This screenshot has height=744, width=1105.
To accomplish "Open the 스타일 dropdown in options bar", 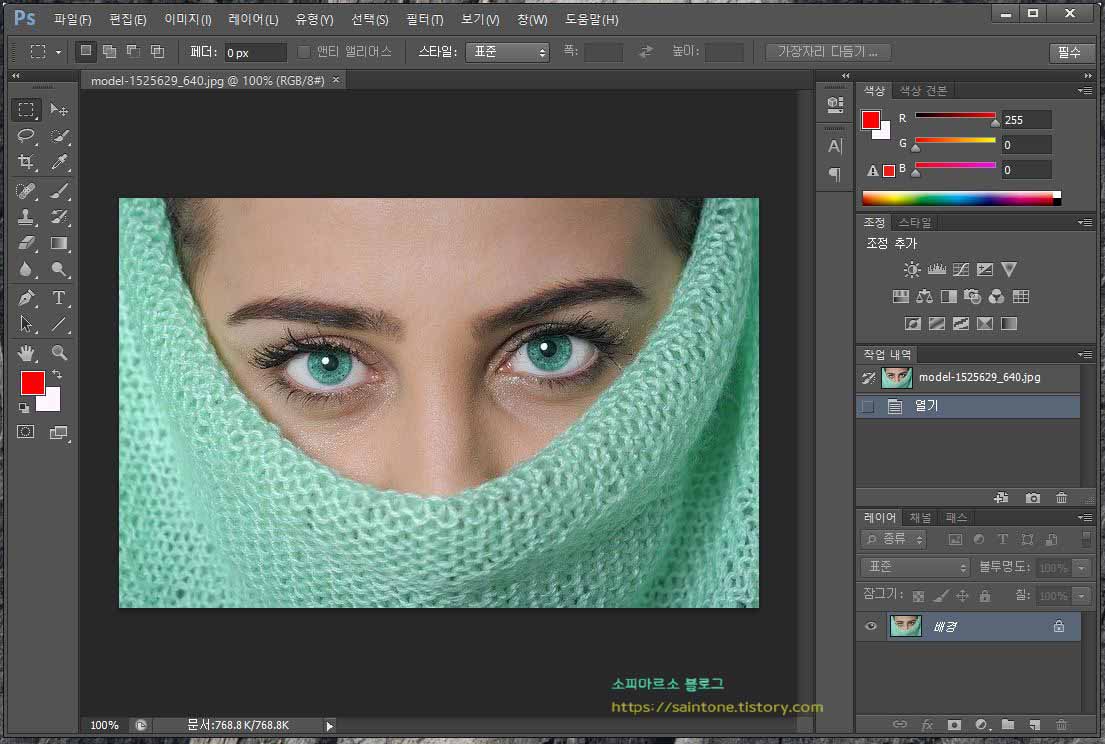I will (507, 52).
